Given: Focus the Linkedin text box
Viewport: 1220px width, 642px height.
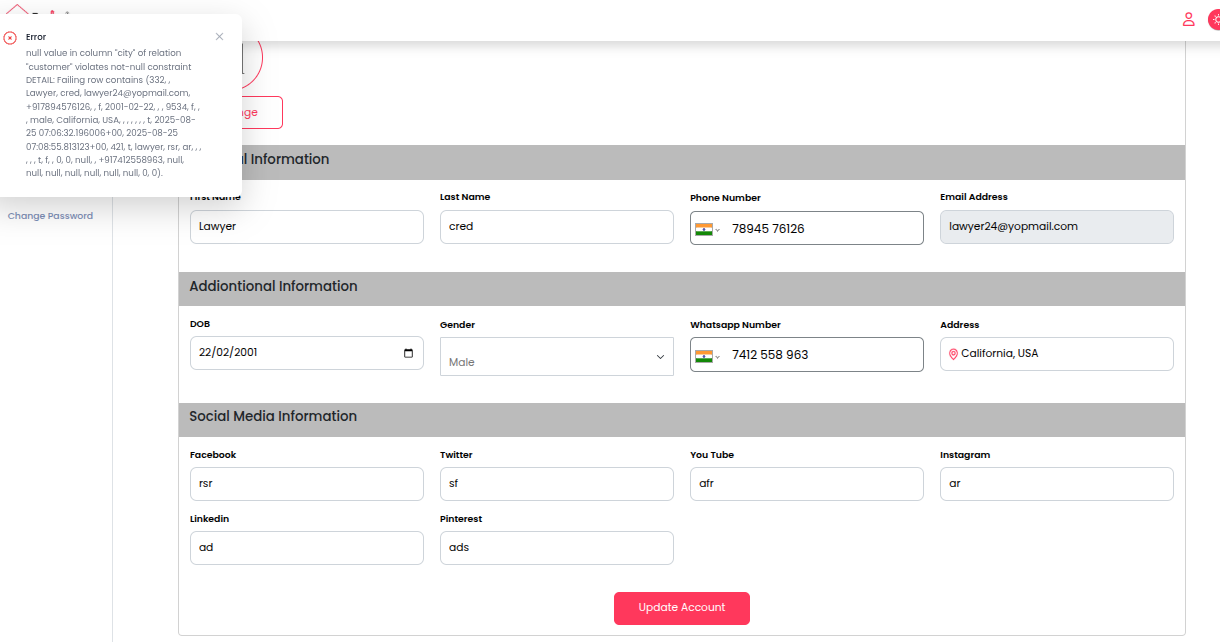Looking at the screenshot, I should tap(306, 548).
